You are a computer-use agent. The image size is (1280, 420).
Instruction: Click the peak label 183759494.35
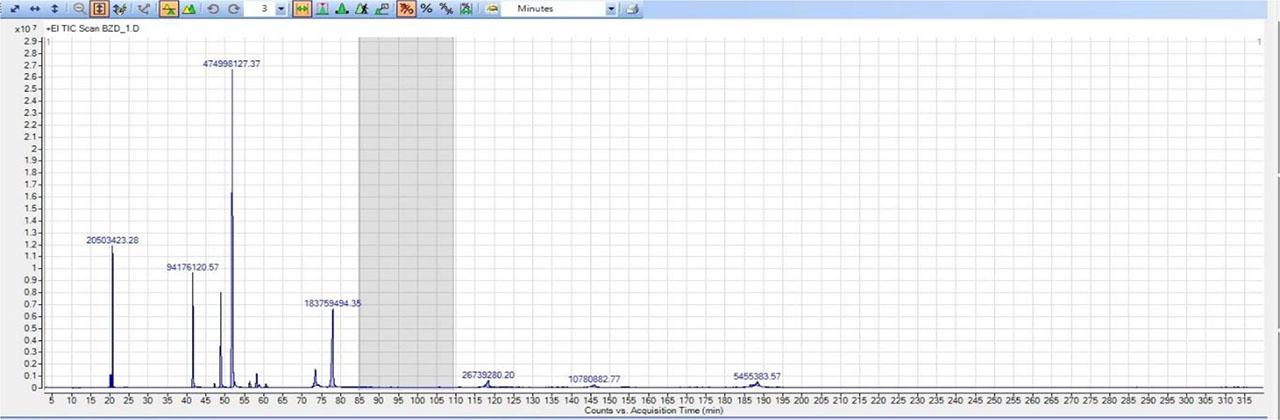coord(332,303)
